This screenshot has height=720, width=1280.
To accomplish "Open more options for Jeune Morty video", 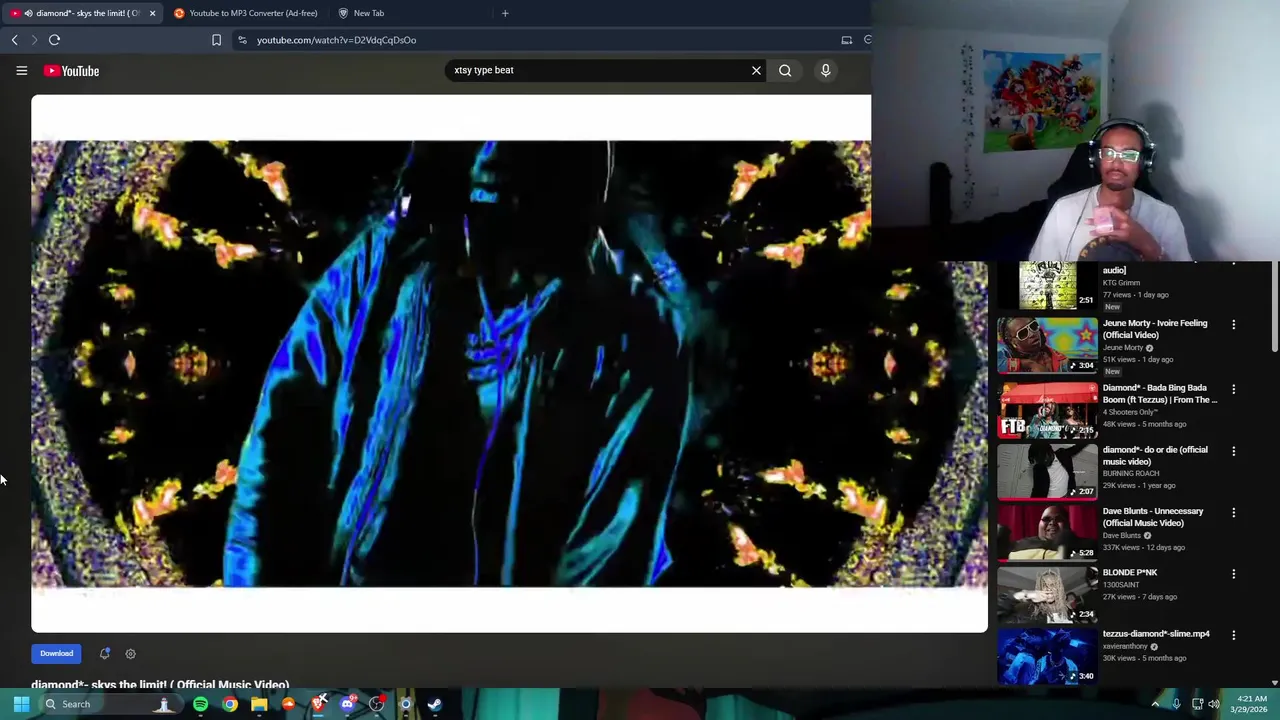I will coord(1233,325).
